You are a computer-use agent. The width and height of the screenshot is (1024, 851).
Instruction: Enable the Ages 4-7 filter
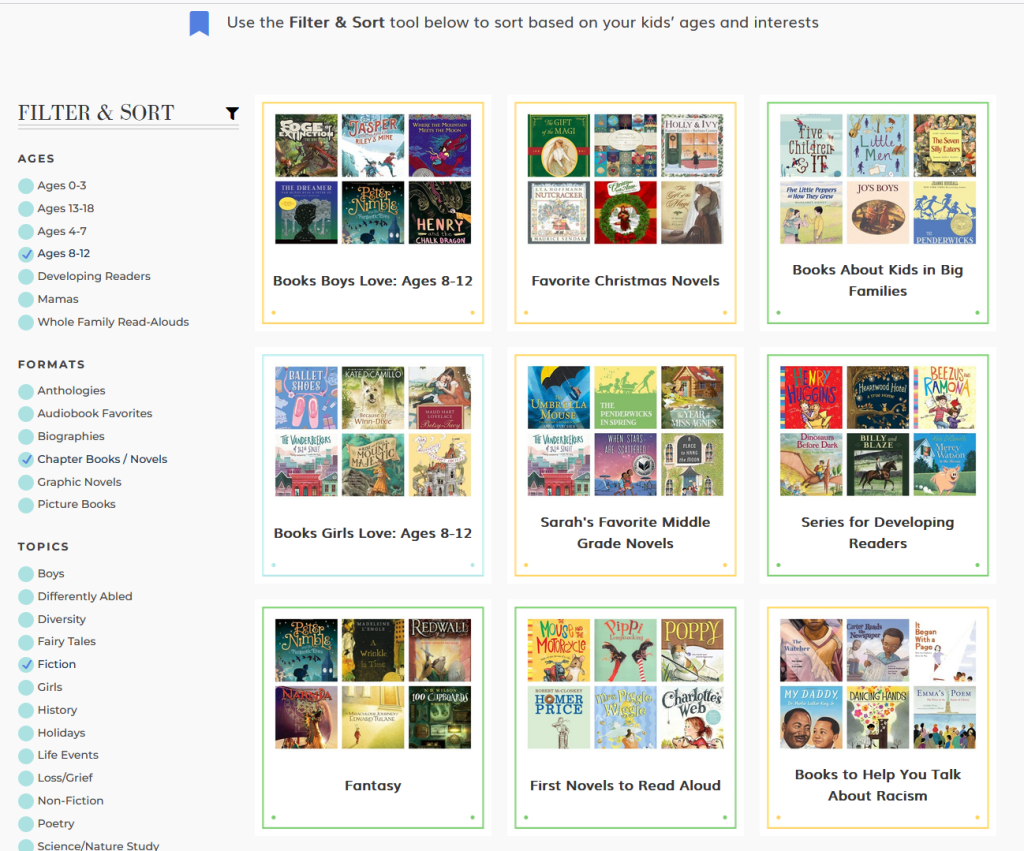(x=26, y=231)
